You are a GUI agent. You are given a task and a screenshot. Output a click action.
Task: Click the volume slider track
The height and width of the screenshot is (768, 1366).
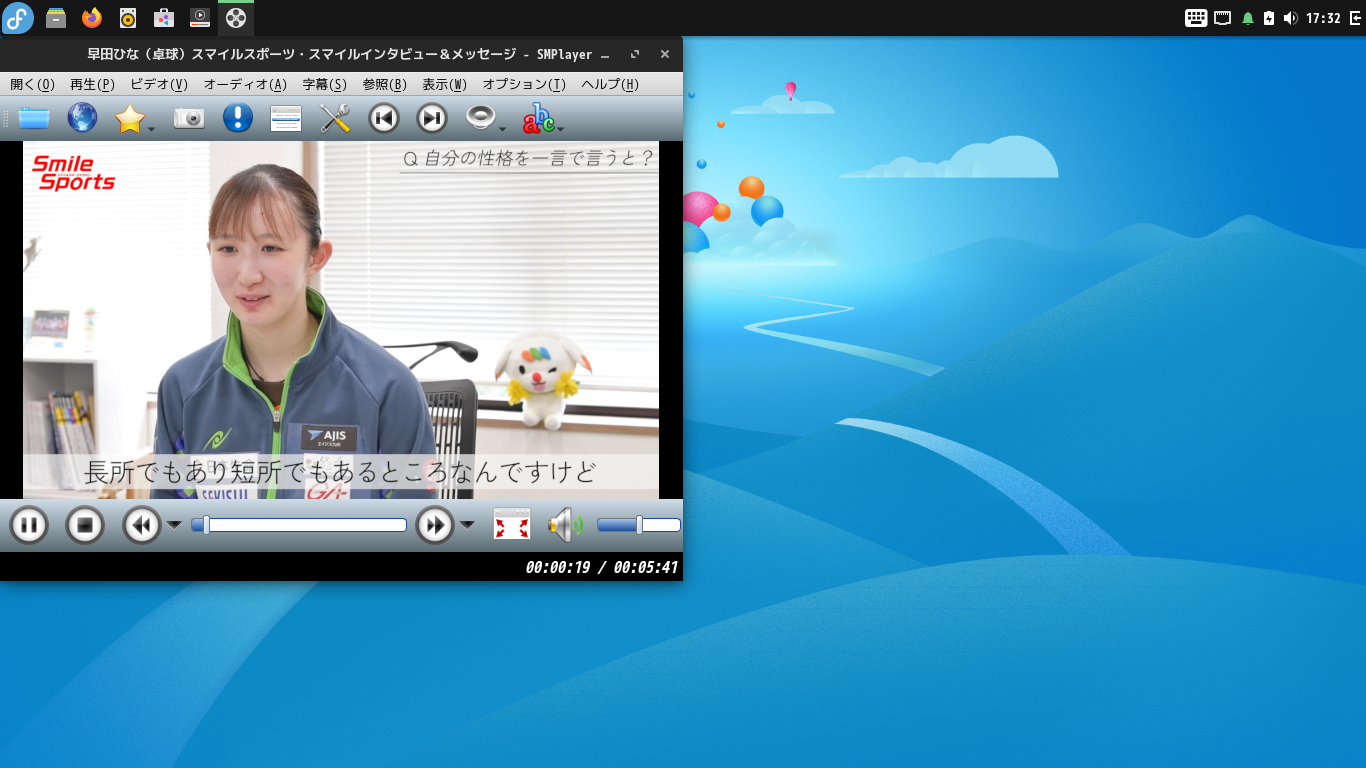tap(639, 525)
